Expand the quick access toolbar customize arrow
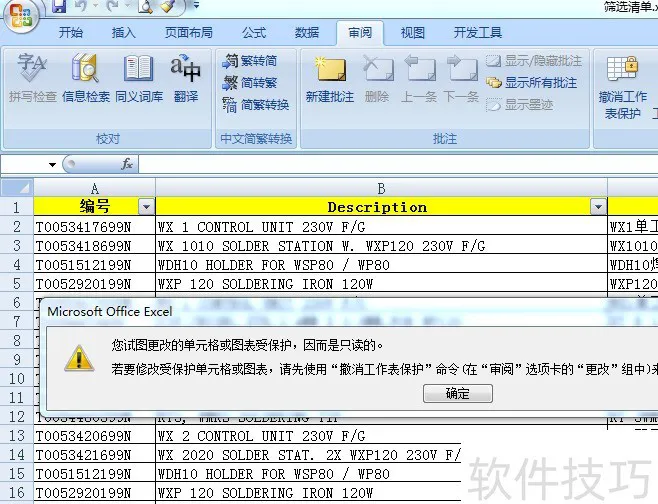The width and height of the screenshot is (658, 504). click(196, 5)
